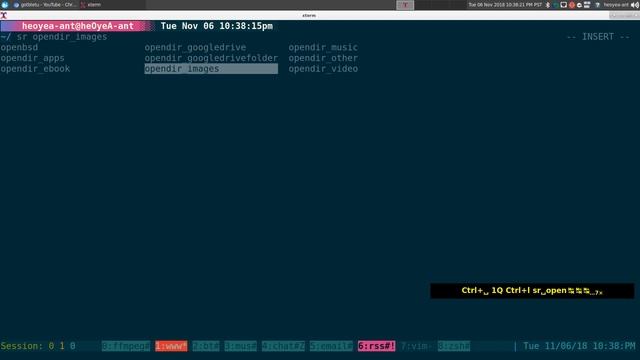Click the display monitor tray icon
This screenshot has height=360, width=640.
(x=564, y=5)
